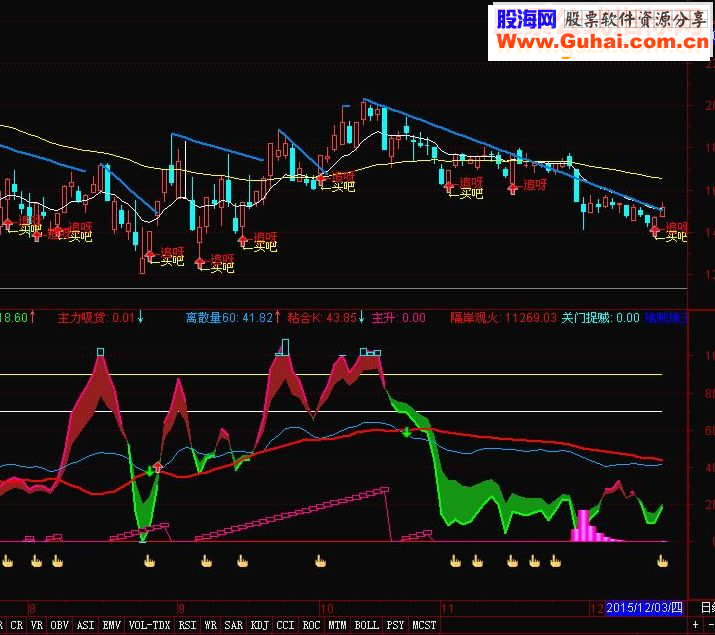Select the CCI indicator tab

click(x=285, y=625)
